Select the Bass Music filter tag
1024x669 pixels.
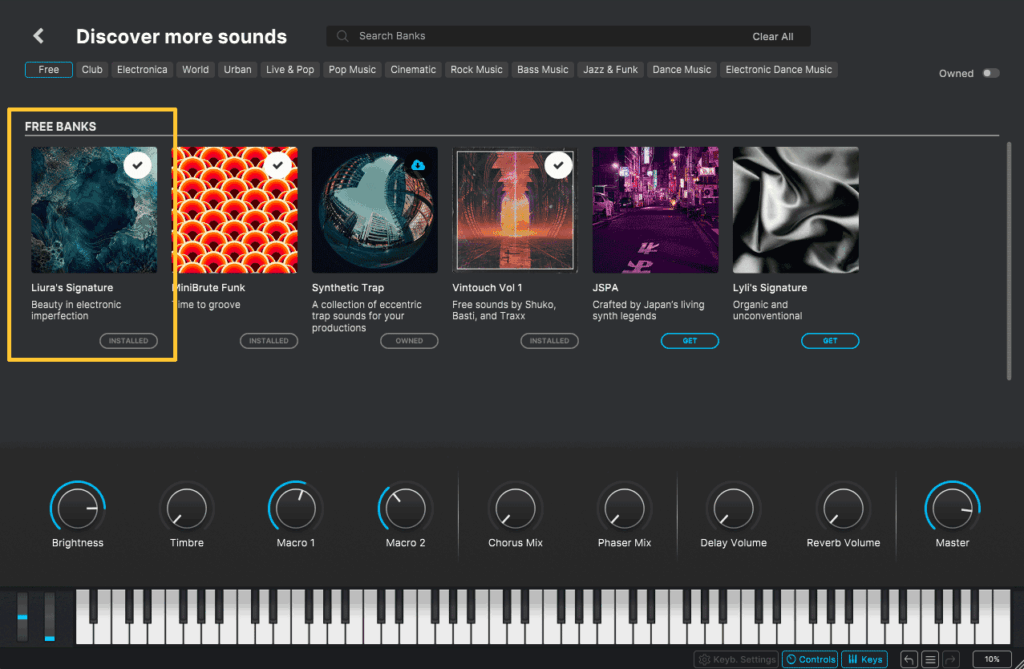tap(543, 69)
